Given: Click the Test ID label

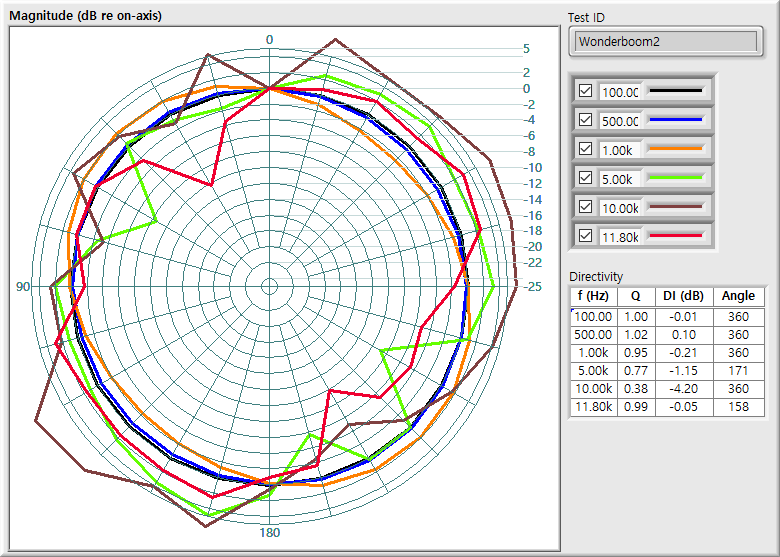Looking at the screenshot, I should click(586, 18).
